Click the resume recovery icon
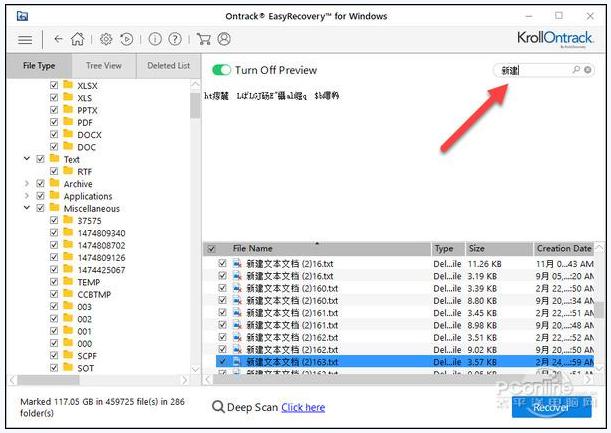 pos(127,39)
